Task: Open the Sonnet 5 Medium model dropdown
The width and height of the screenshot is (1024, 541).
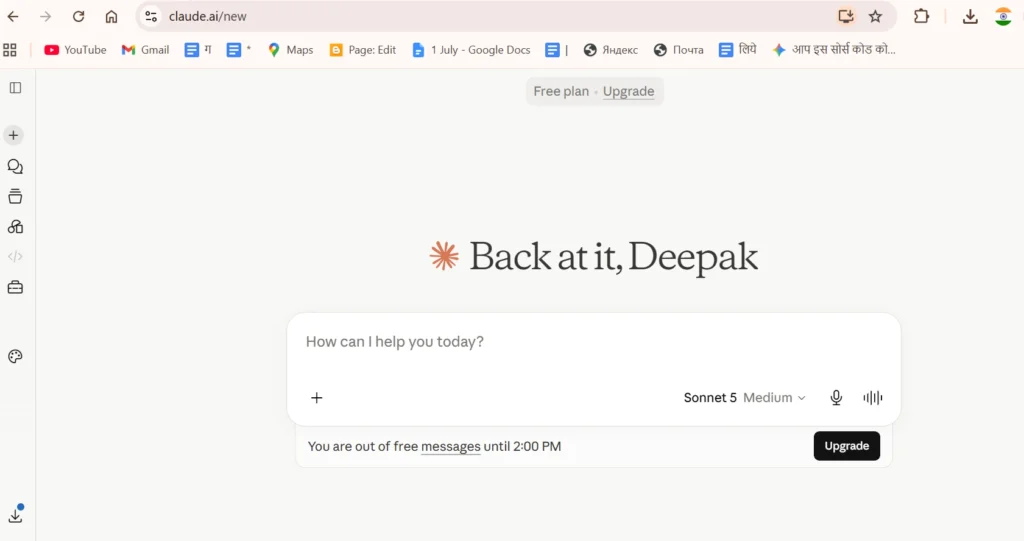Action: tap(744, 397)
